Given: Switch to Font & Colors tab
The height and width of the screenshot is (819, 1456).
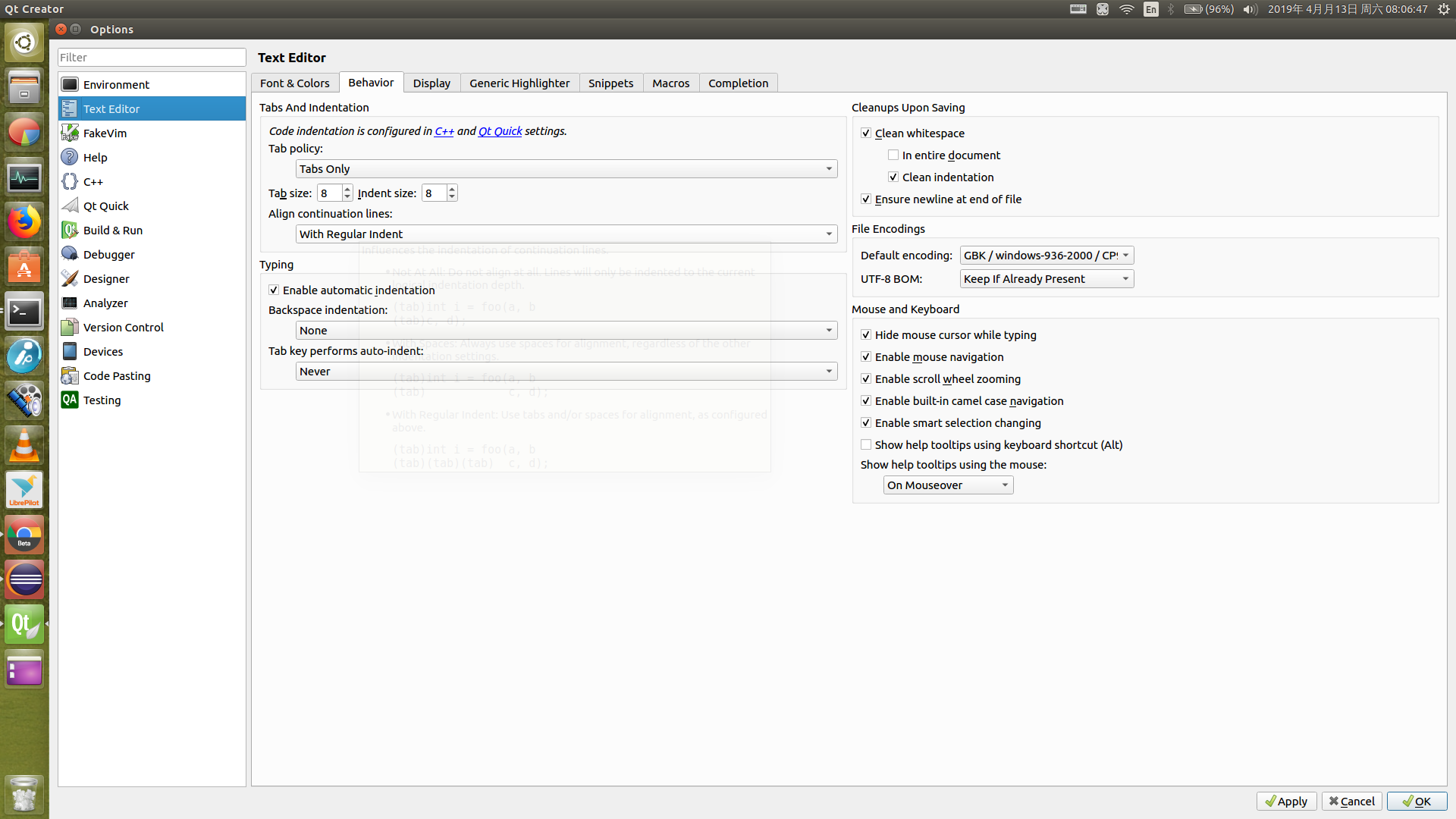Looking at the screenshot, I should [x=295, y=83].
